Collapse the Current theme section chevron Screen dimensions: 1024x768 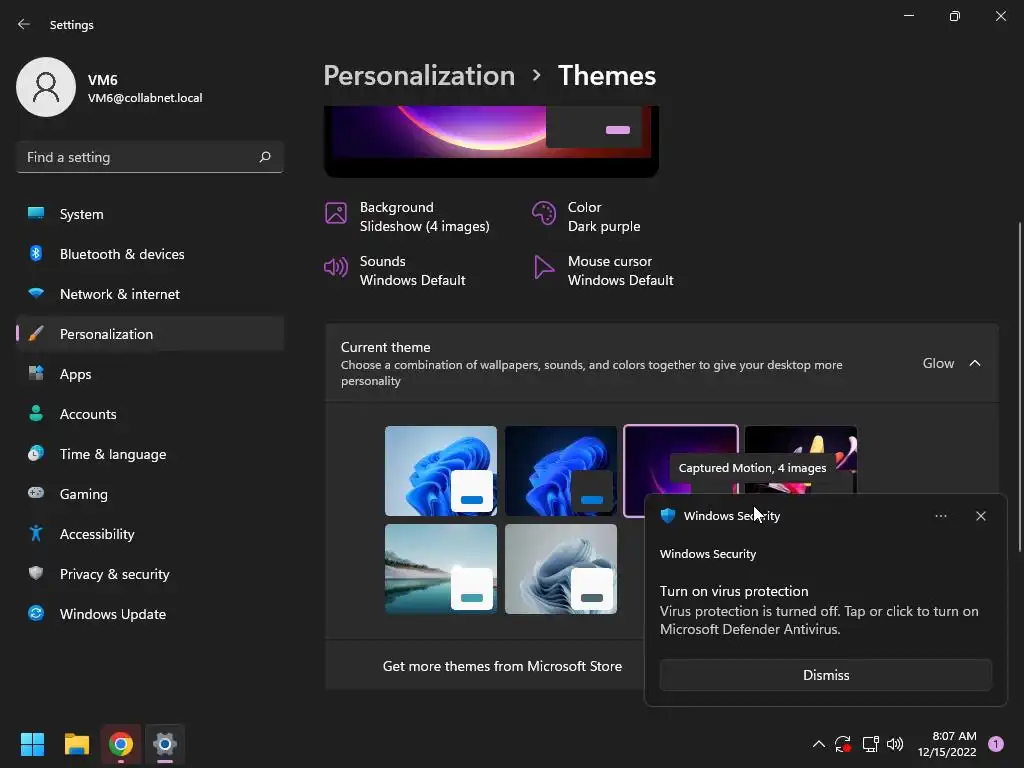974,363
